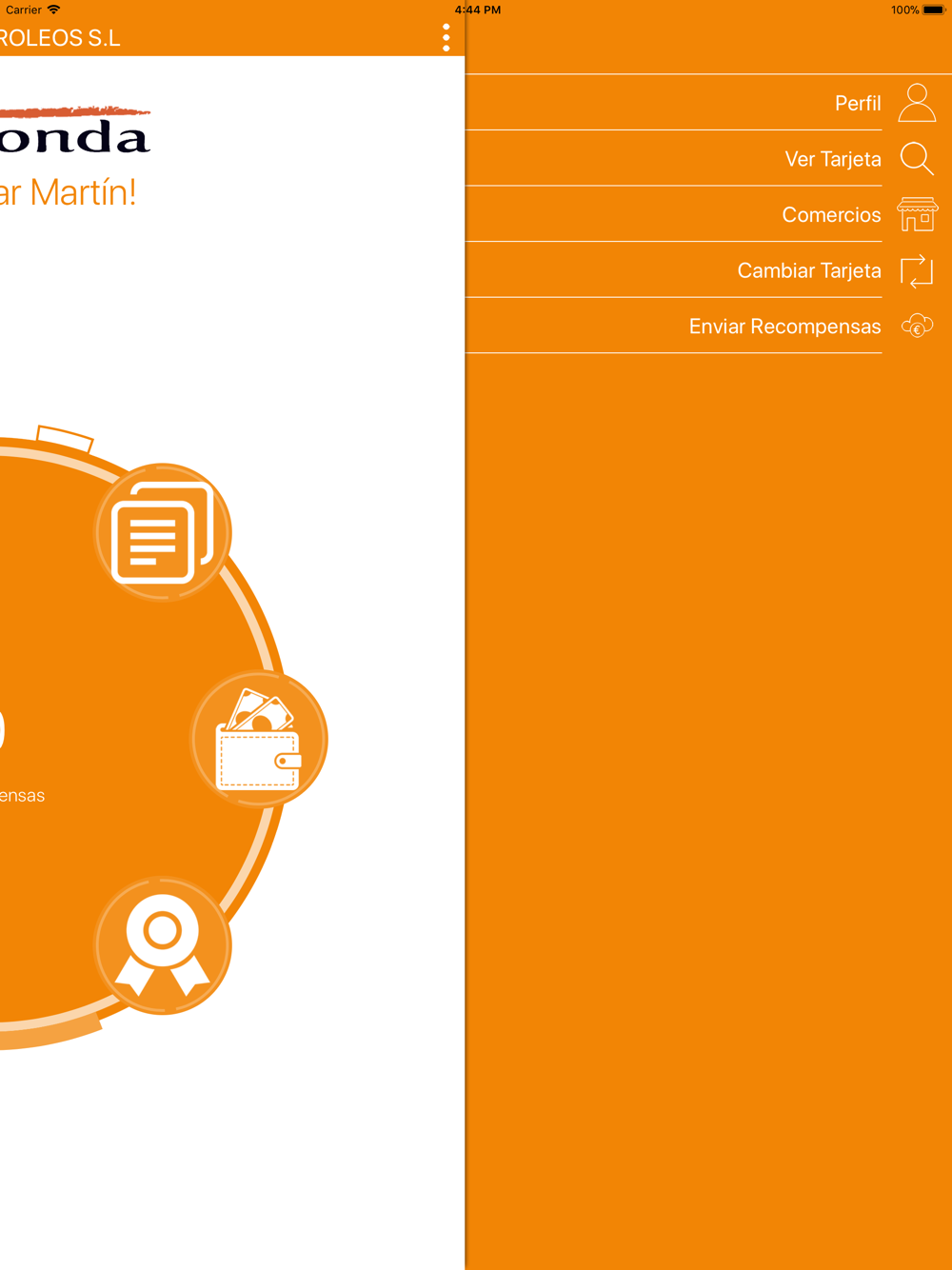Image resolution: width=952 pixels, height=1270 pixels.
Task: Tap the three-dot overflow menu icon
Action: pyautogui.click(x=446, y=38)
